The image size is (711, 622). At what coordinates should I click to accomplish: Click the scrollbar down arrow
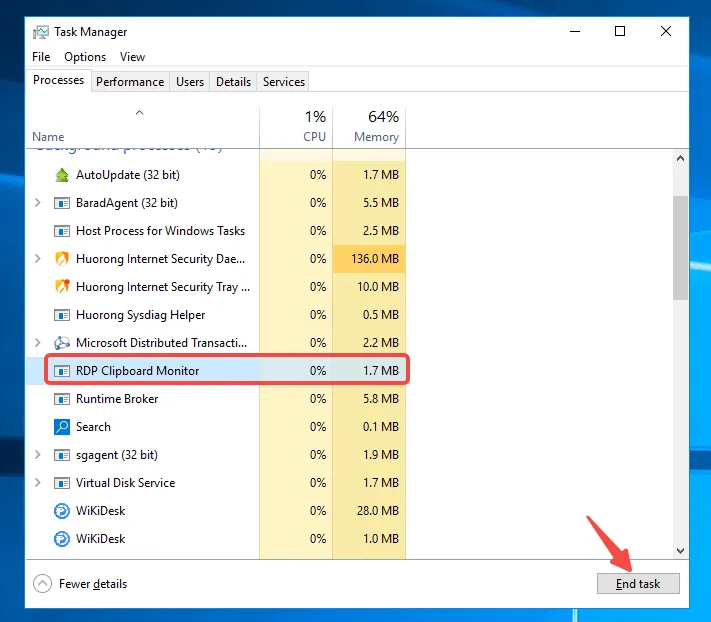click(680, 551)
